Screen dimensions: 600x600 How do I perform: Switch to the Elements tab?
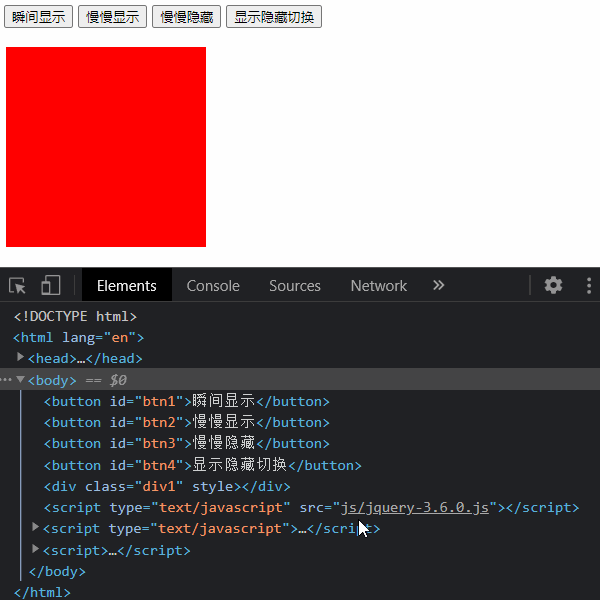(x=127, y=285)
